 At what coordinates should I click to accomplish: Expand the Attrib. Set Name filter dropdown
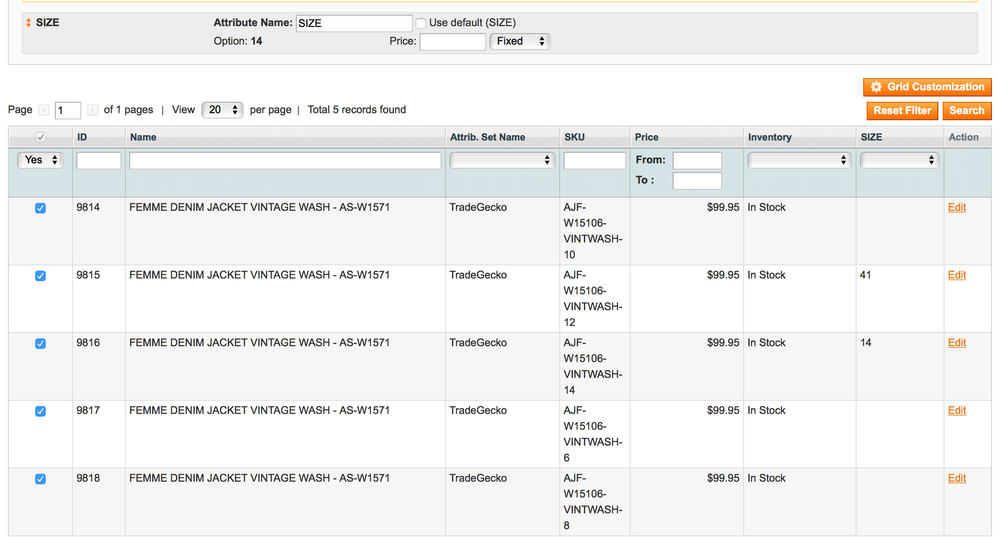coord(502,160)
